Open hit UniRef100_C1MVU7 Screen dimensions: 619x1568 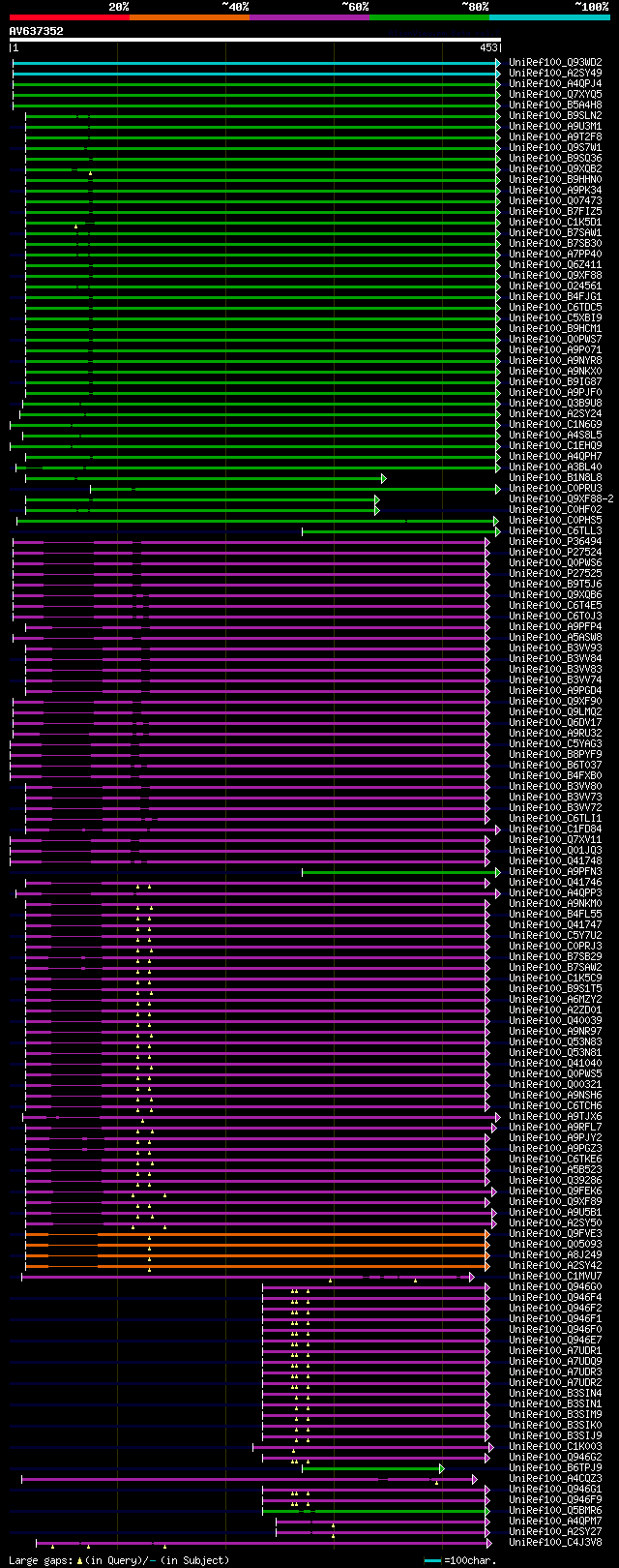click(555, 1277)
